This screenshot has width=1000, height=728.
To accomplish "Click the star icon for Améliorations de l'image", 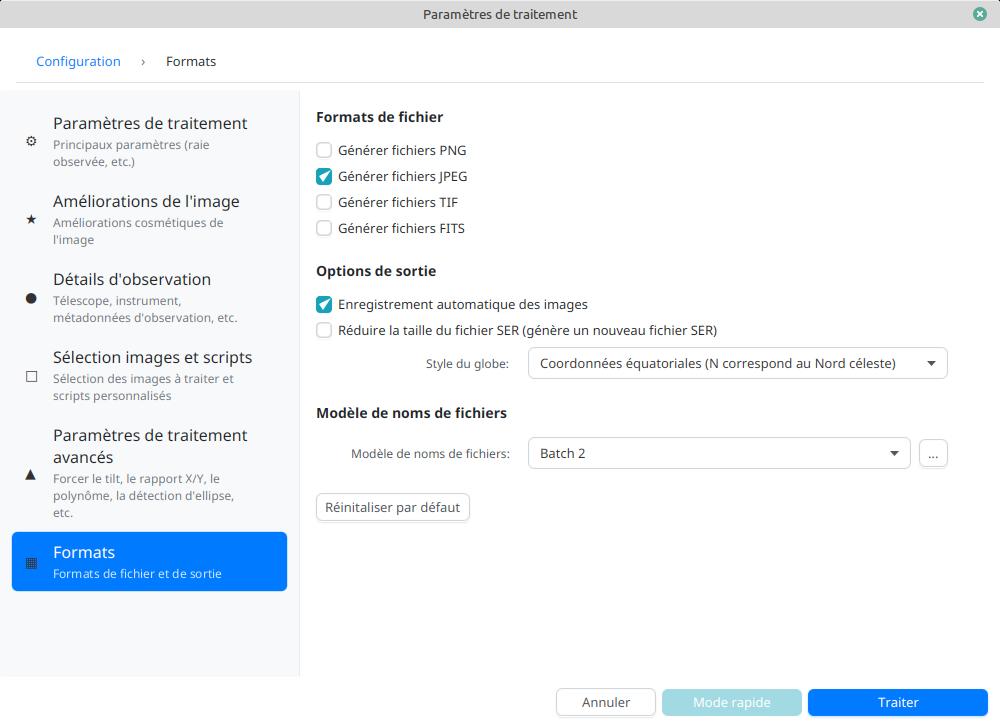I will point(31,219).
